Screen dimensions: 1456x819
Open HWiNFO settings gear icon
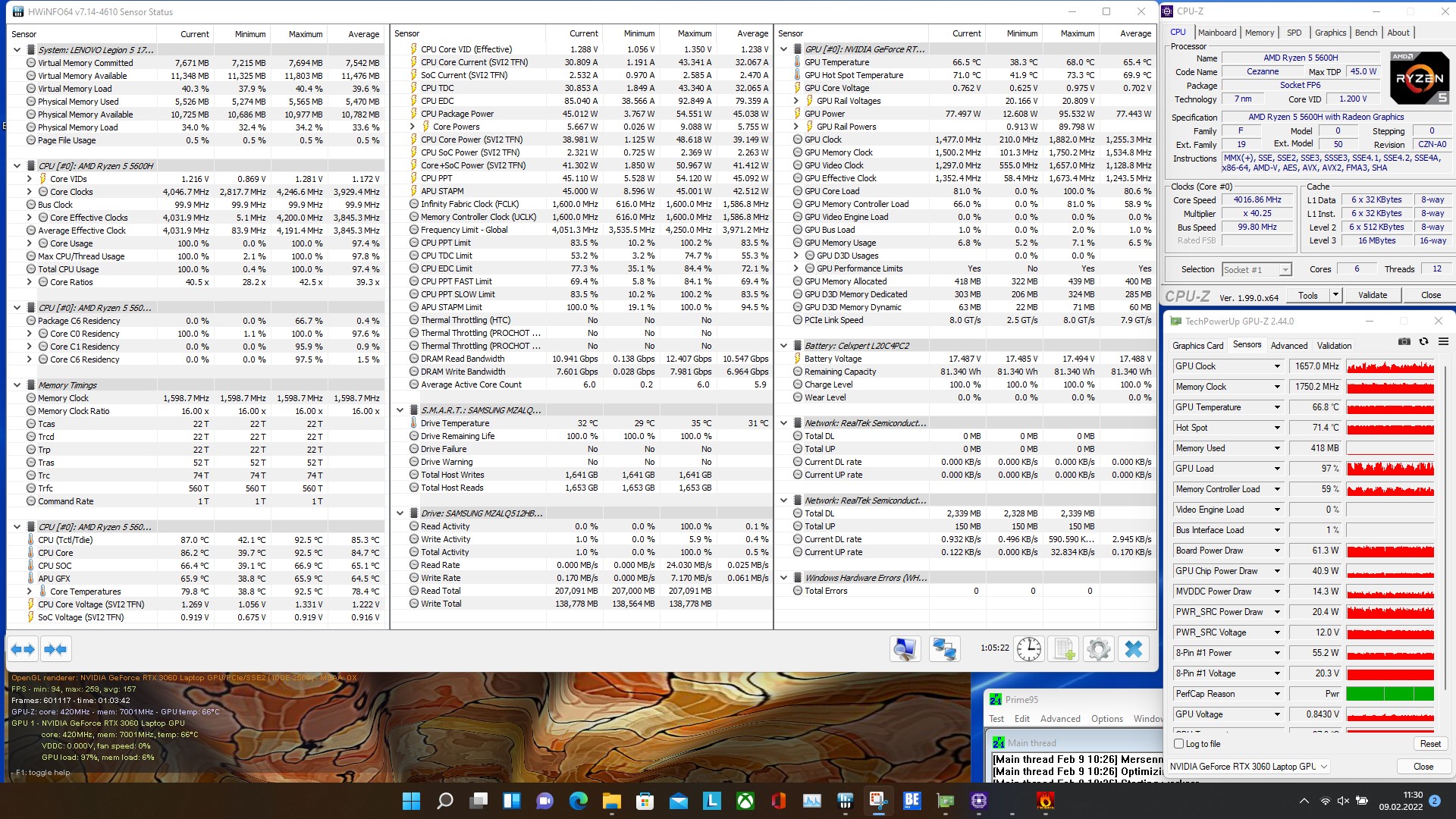pyautogui.click(x=1098, y=649)
